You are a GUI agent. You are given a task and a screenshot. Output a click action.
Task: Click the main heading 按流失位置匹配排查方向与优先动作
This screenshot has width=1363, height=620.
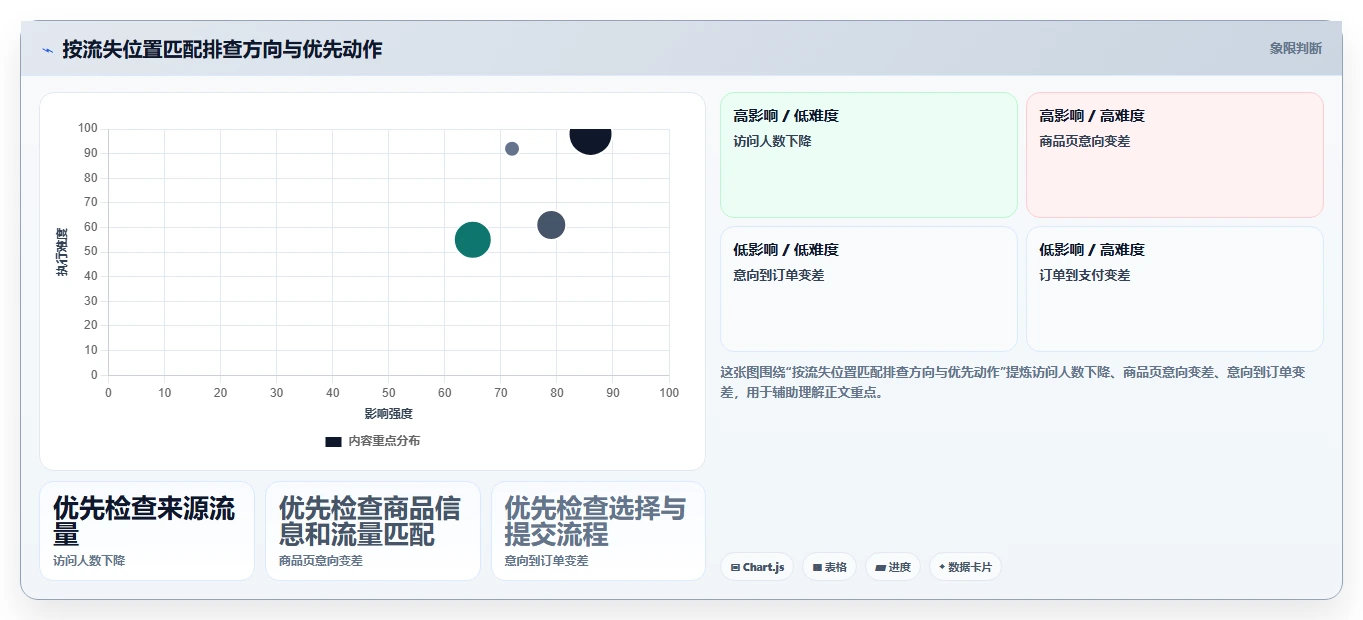[222, 49]
